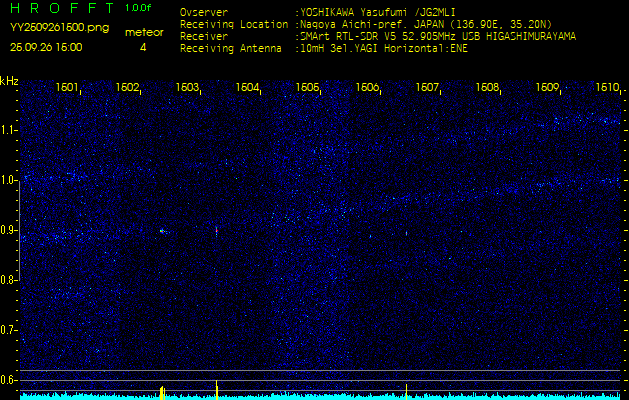Click the HROFFT title text
The image size is (629, 400).
pos(61,8)
